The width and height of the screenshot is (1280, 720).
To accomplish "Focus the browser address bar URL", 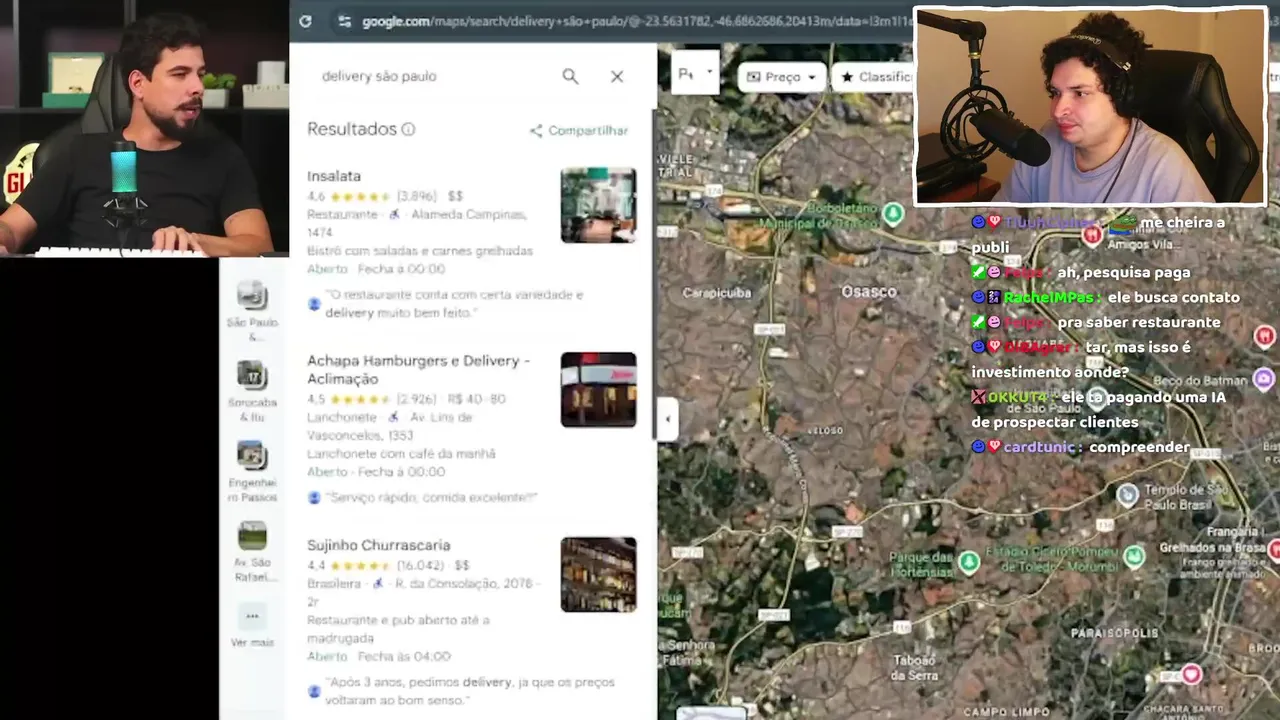I will coord(634,21).
